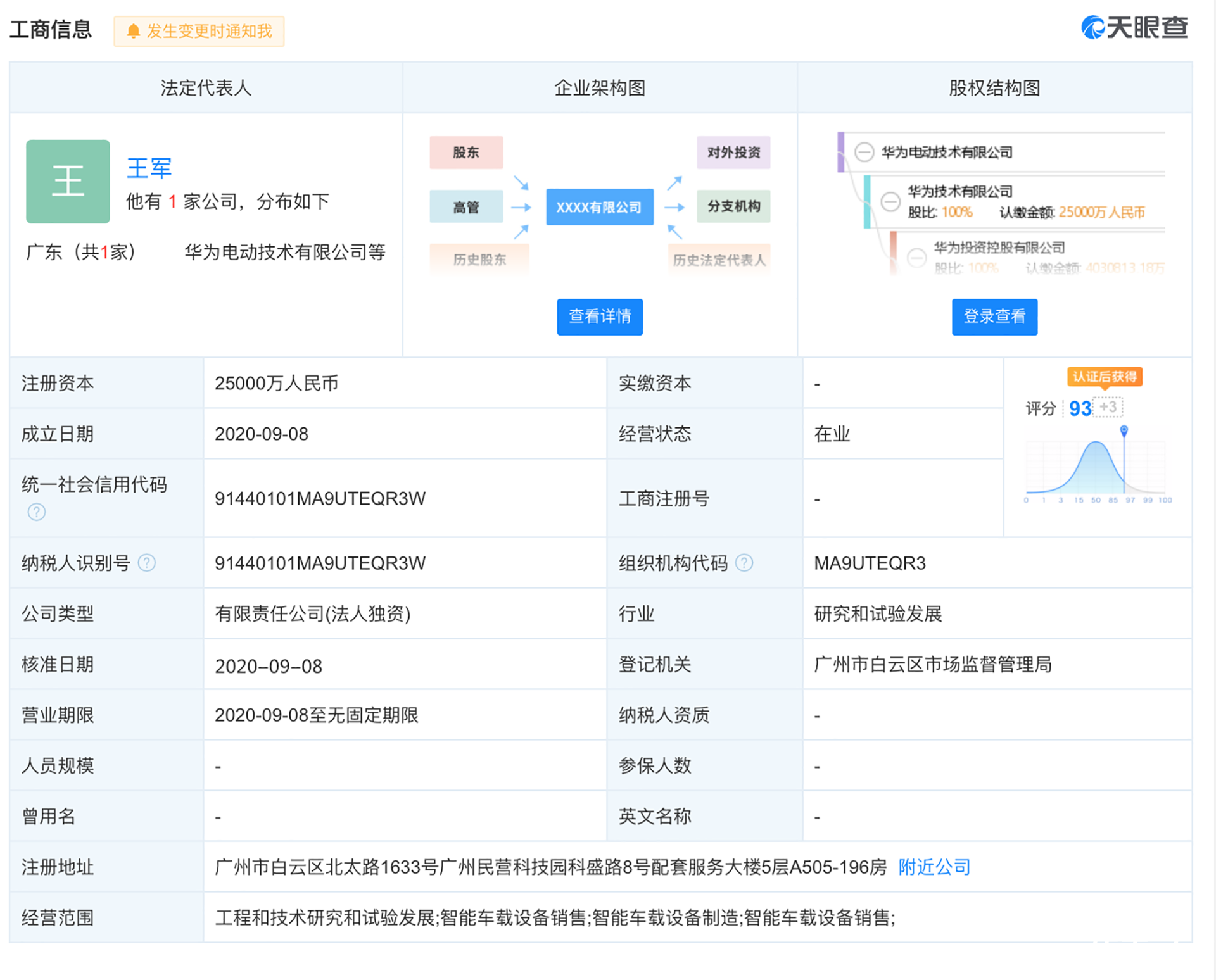Open the 法定代表人 tab header

pyautogui.click(x=206, y=87)
